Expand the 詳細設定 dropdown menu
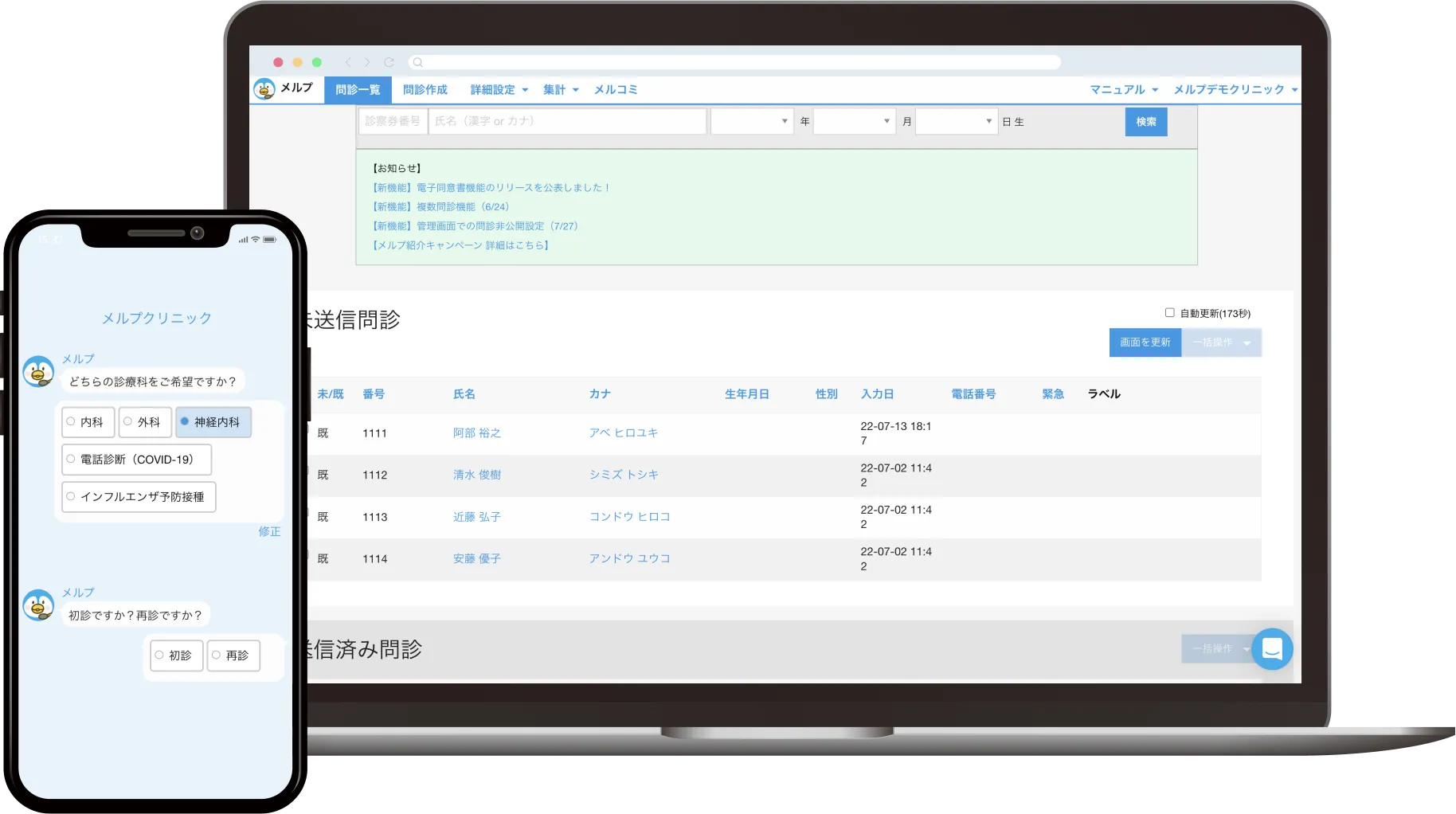Image resolution: width=1456 pixels, height=814 pixels. pyautogui.click(x=499, y=90)
